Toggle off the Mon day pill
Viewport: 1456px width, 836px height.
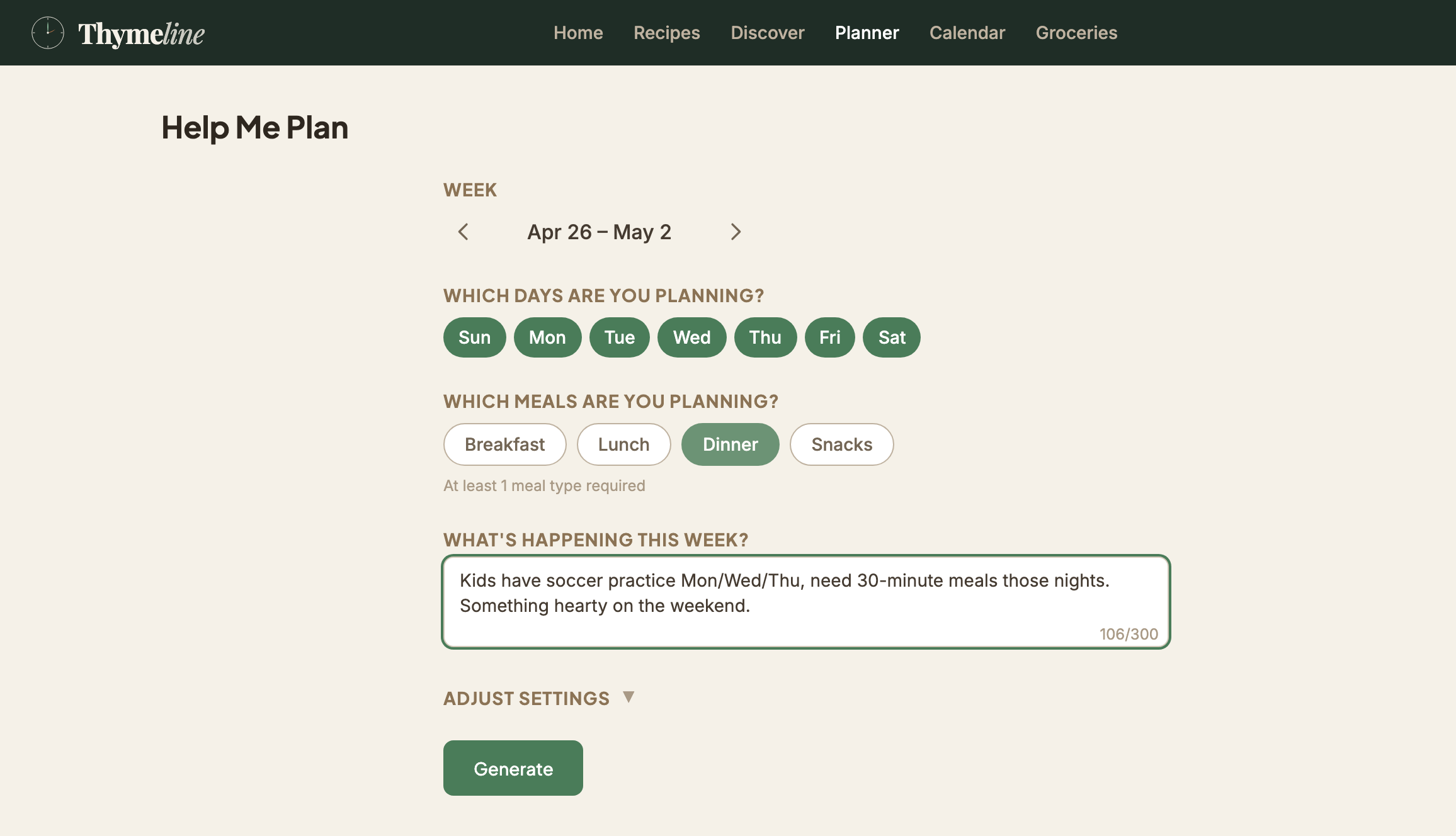coord(547,337)
